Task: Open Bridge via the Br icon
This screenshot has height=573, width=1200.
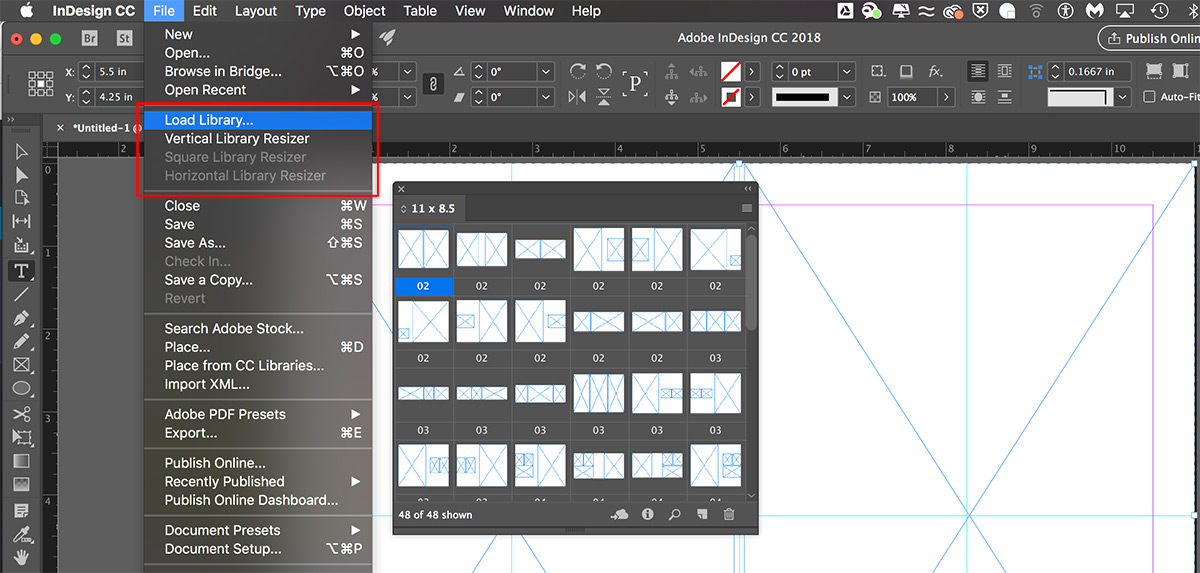Action: click(89, 38)
